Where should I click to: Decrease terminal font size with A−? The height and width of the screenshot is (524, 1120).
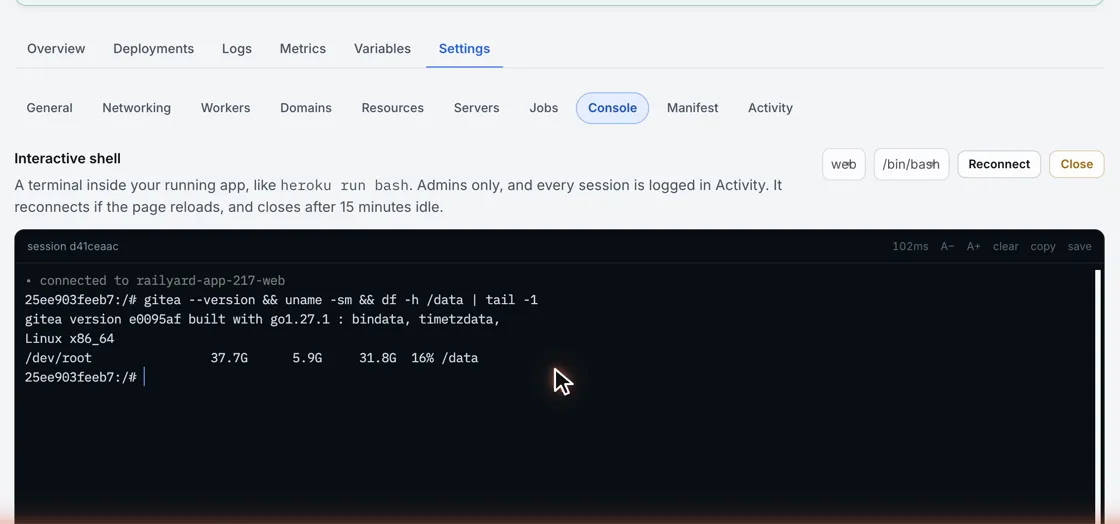[x=947, y=246]
